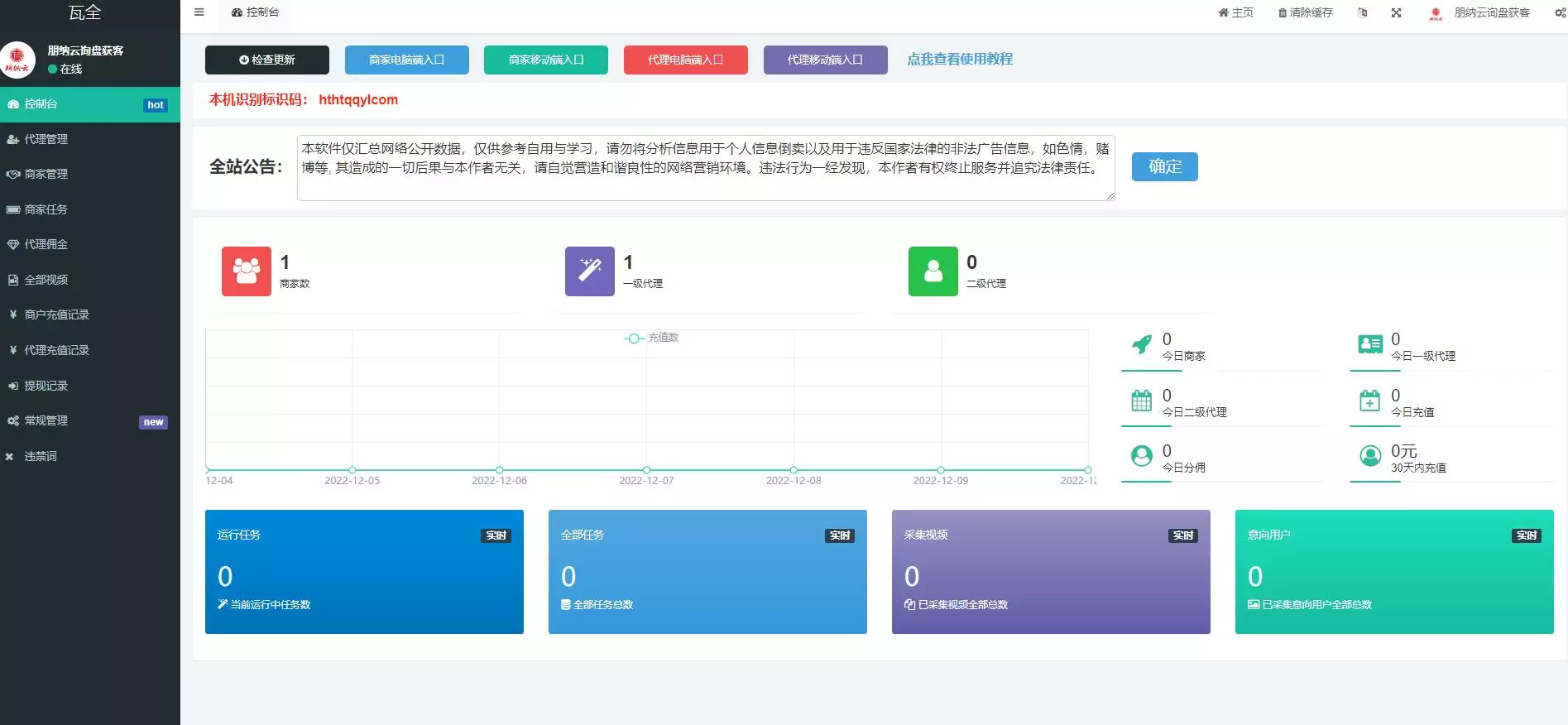Open 全部视频 in the sidebar
1568x725 pixels.
pos(90,280)
